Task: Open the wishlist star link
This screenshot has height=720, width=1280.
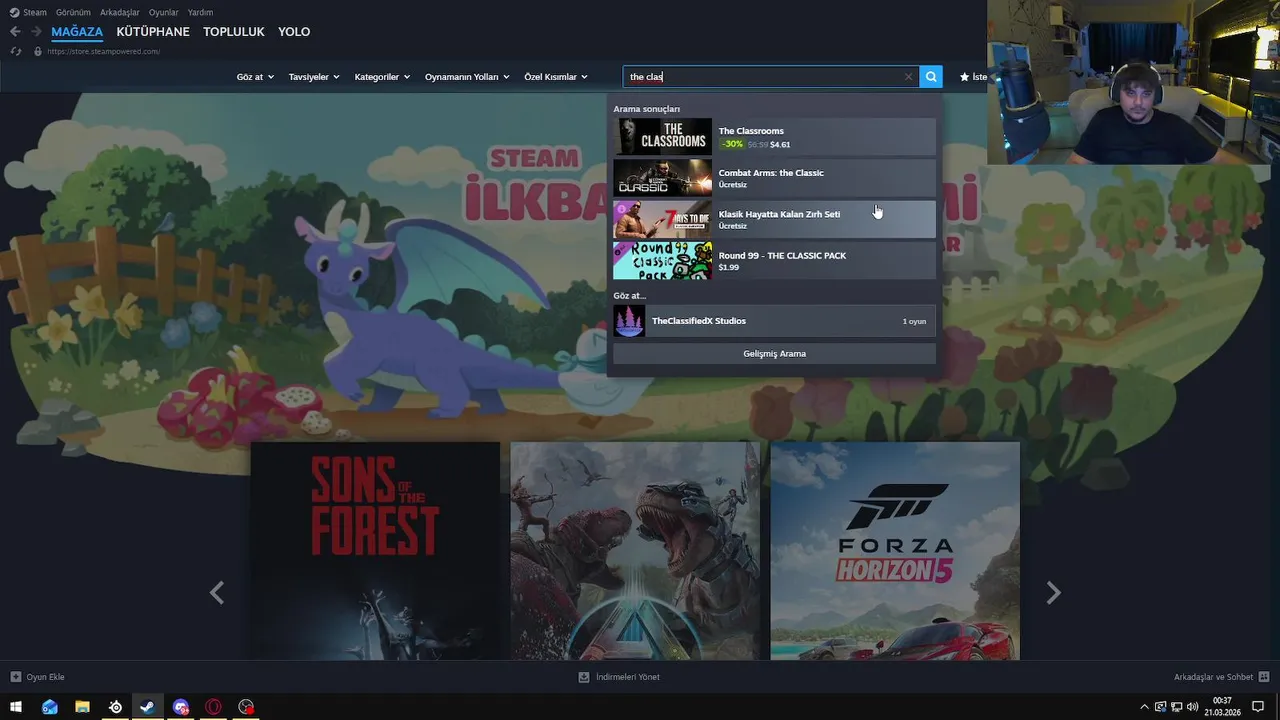Action: [972, 77]
